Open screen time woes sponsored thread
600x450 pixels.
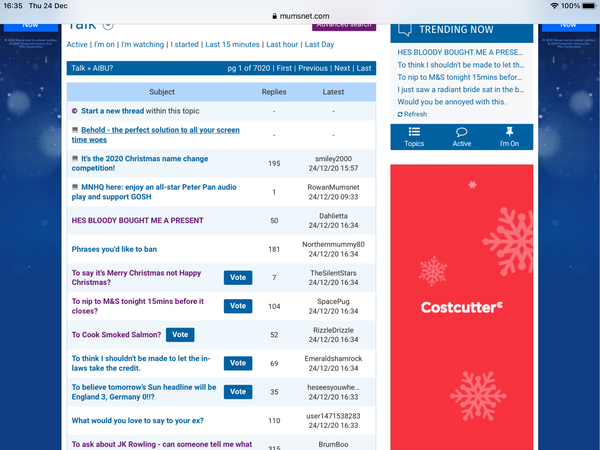(156, 135)
